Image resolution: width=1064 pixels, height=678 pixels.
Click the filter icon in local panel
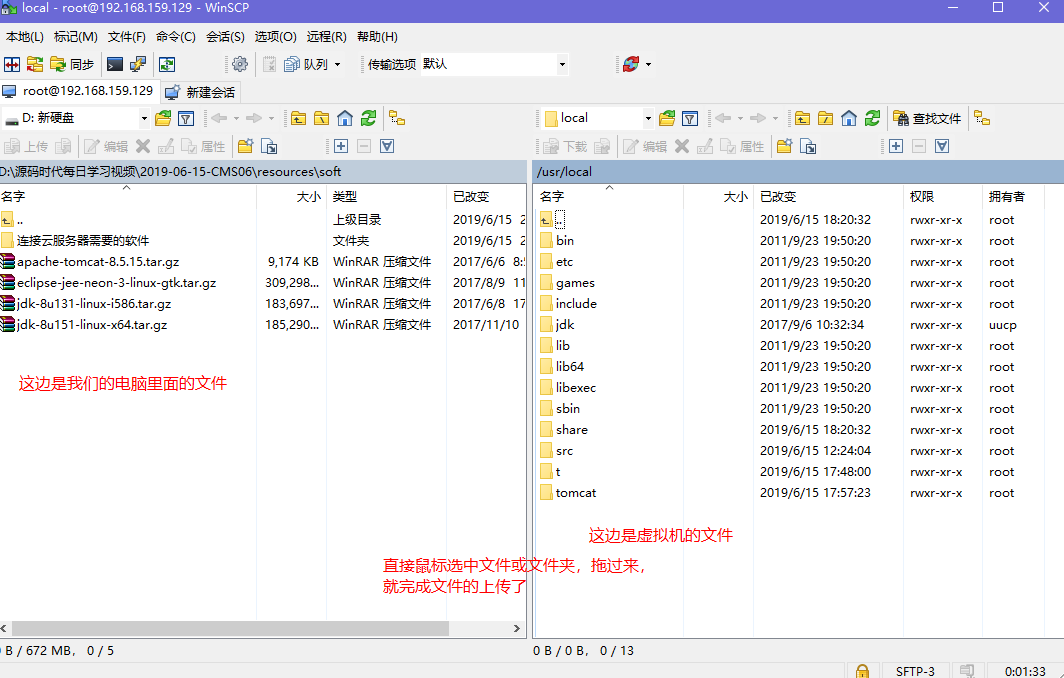(x=186, y=119)
